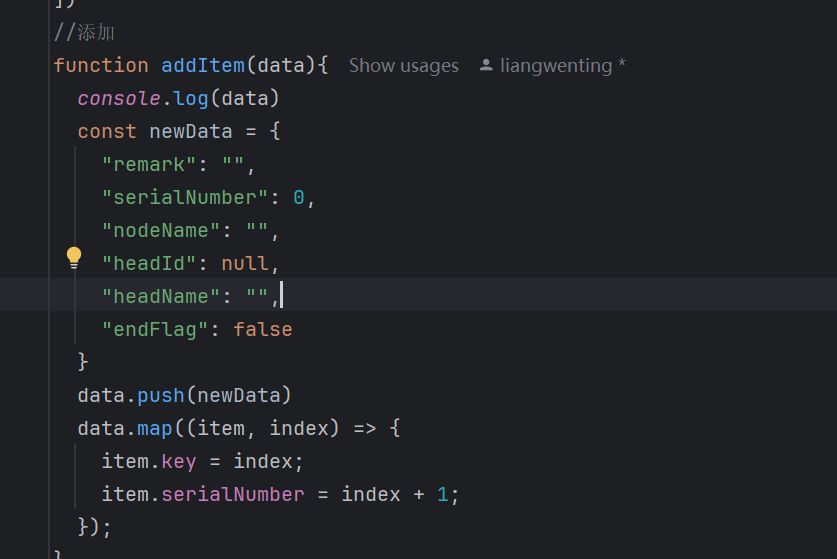The height and width of the screenshot is (559, 837).
Task: Open Show usages inlay hint
Action: pyautogui.click(x=404, y=66)
